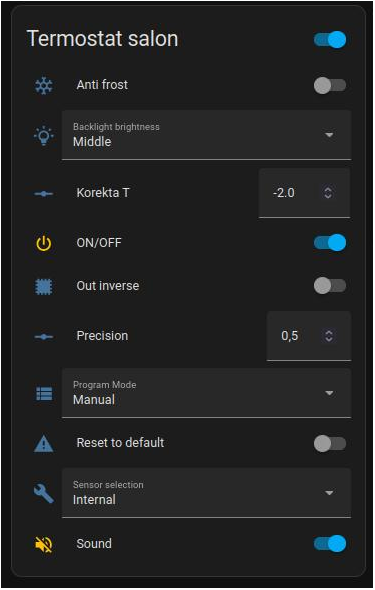Click the wrench Sensor selection icon

(x=44, y=493)
